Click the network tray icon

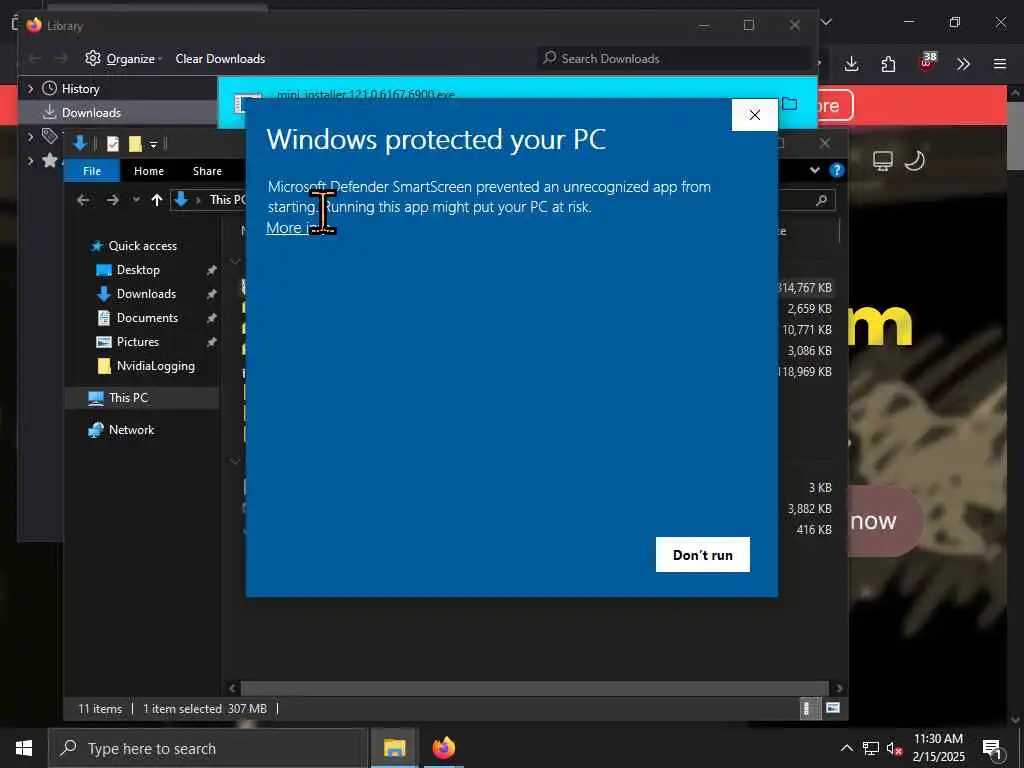(871, 748)
